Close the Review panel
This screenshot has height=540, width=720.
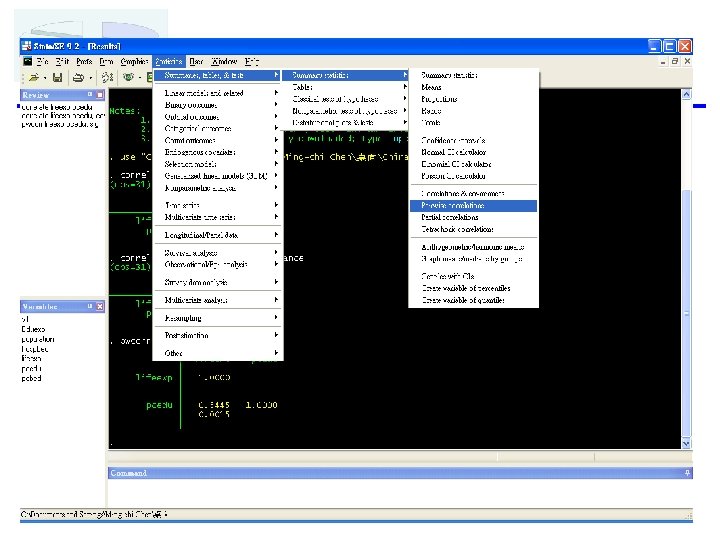point(100,95)
